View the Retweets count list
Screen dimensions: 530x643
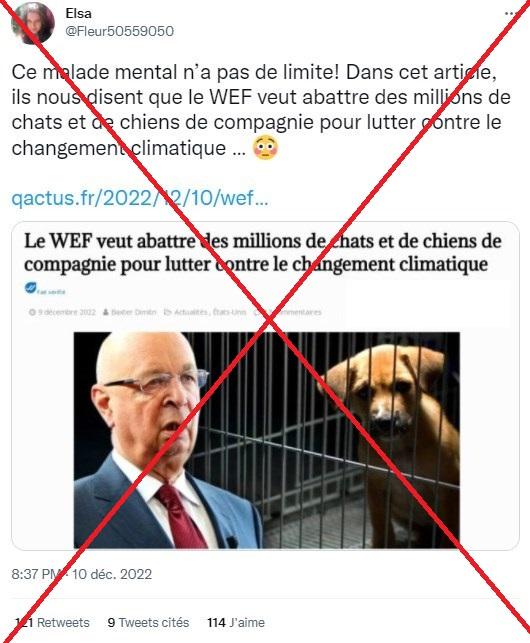click(x=52, y=622)
